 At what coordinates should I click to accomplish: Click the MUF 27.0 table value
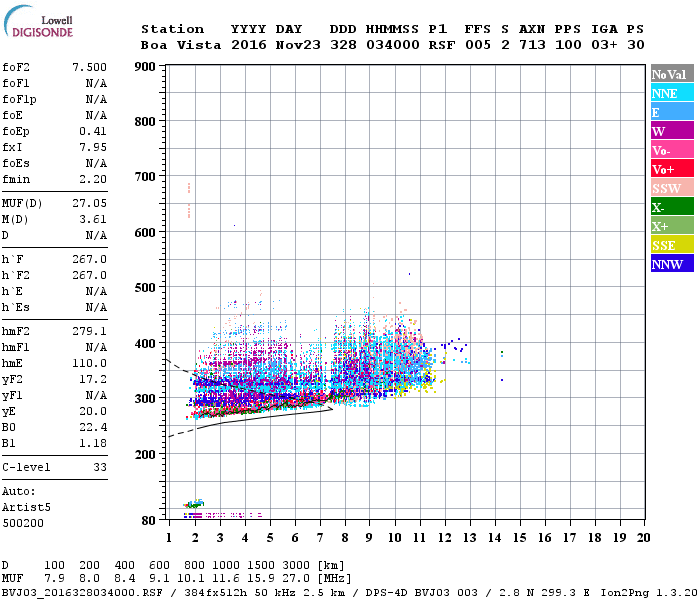[x=296, y=579]
